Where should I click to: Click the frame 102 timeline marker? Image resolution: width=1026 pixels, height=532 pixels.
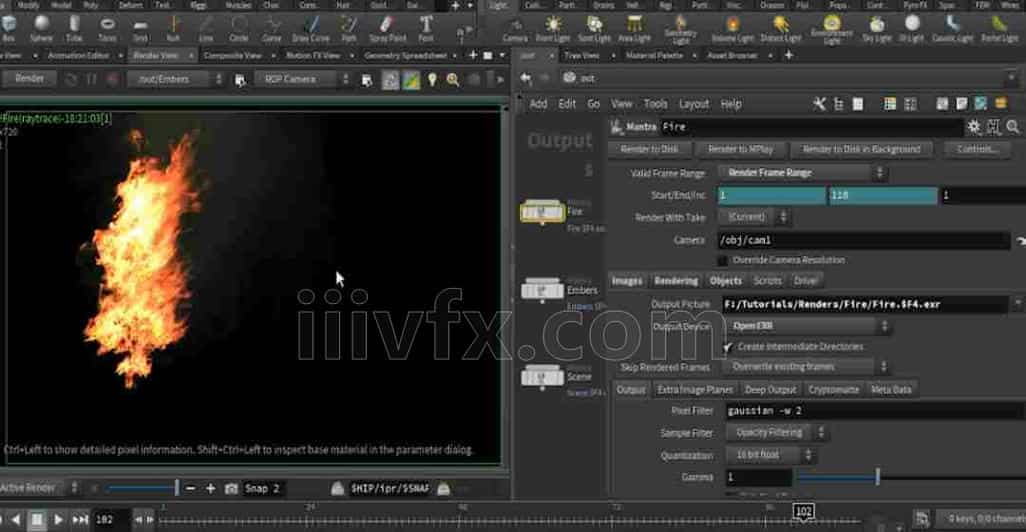pos(803,511)
